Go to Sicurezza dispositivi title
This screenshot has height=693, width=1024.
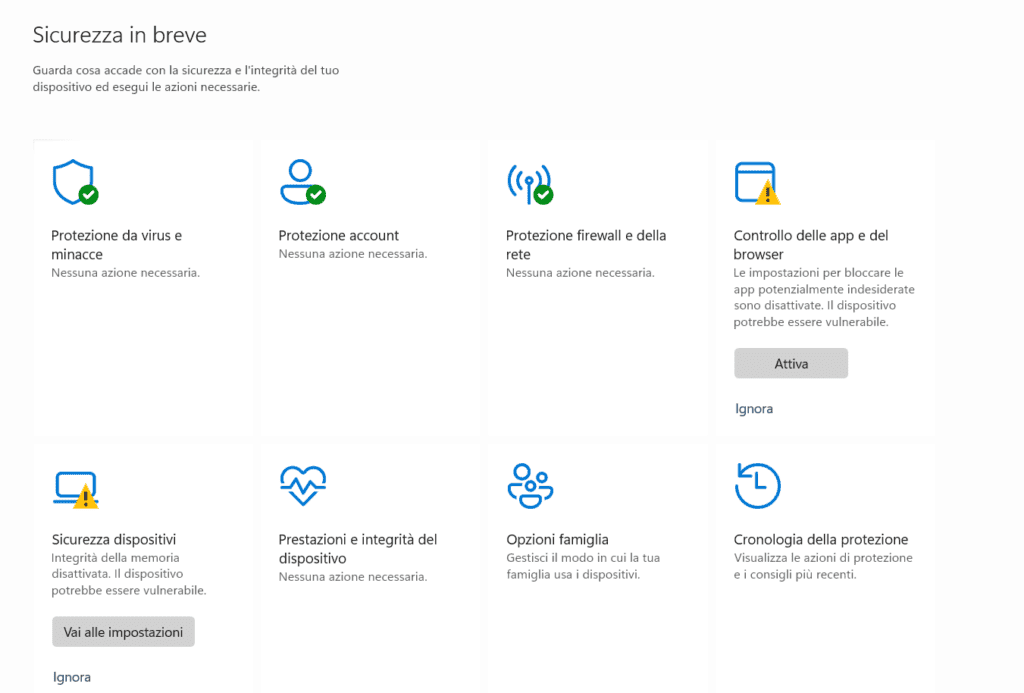pos(113,540)
